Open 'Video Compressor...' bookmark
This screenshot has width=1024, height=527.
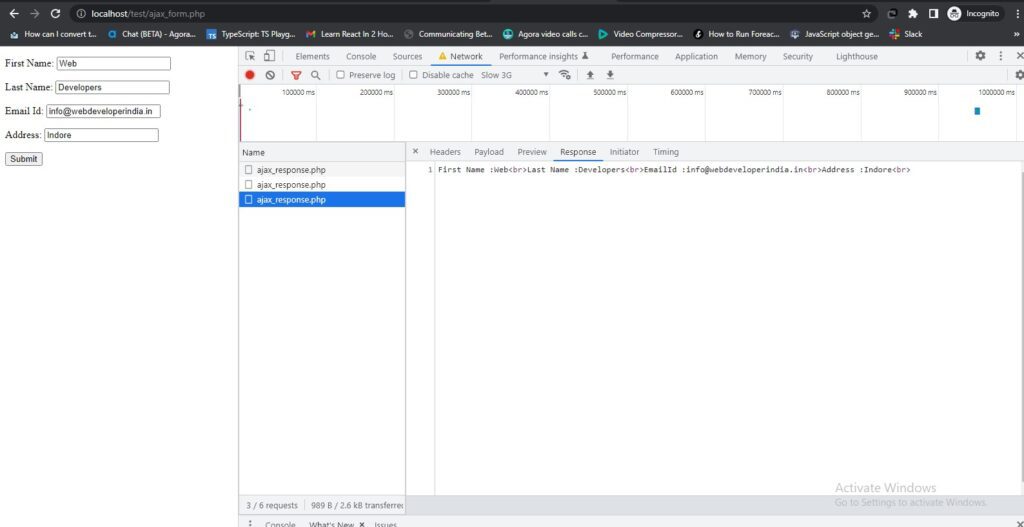641,34
